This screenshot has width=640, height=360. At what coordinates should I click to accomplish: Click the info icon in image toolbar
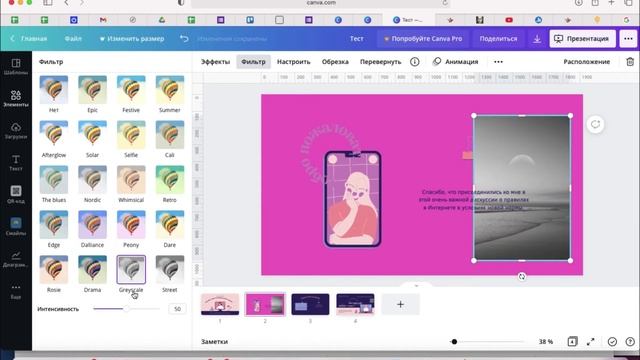(x=414, y=62)
